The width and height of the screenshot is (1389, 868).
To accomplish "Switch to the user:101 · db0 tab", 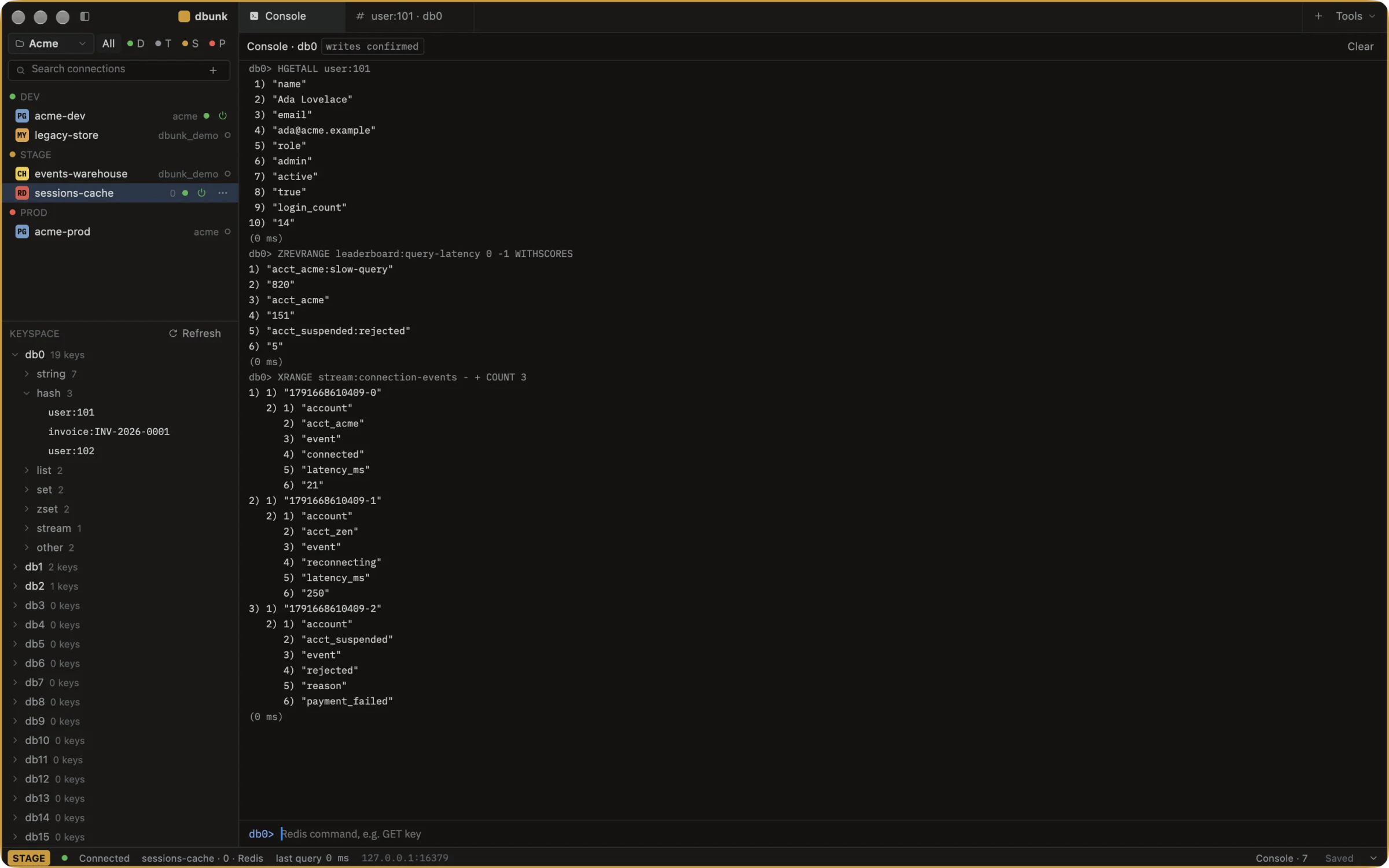I will pyautogui.click(x=409, y=16).
